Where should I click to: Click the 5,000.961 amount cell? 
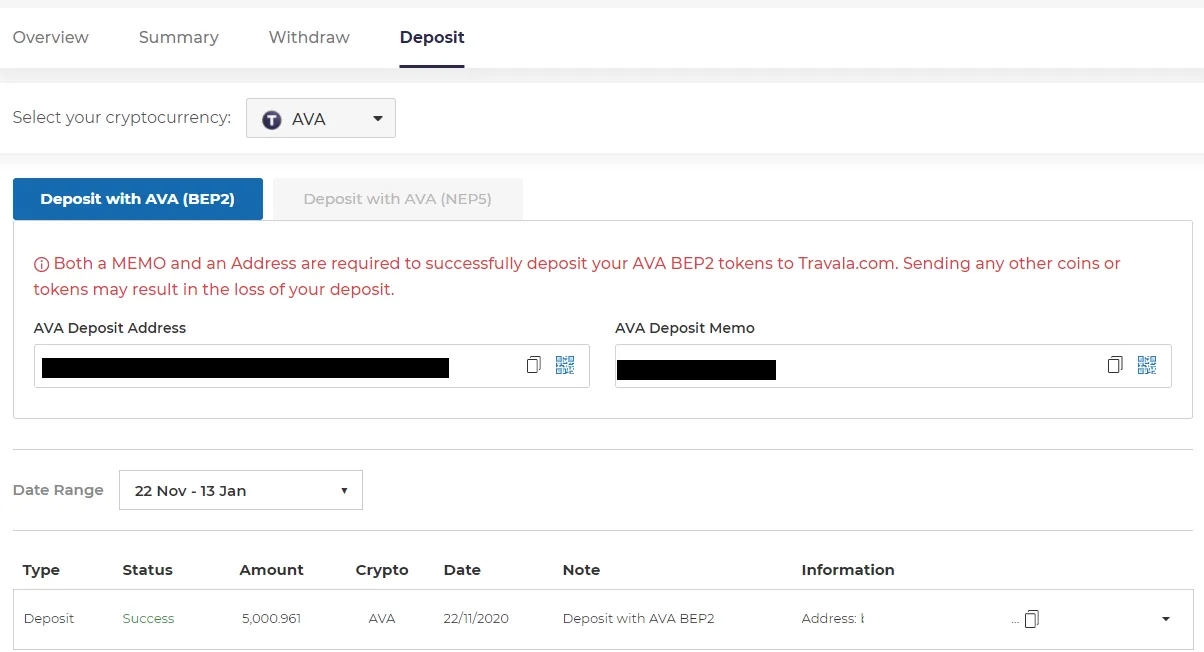271,619
